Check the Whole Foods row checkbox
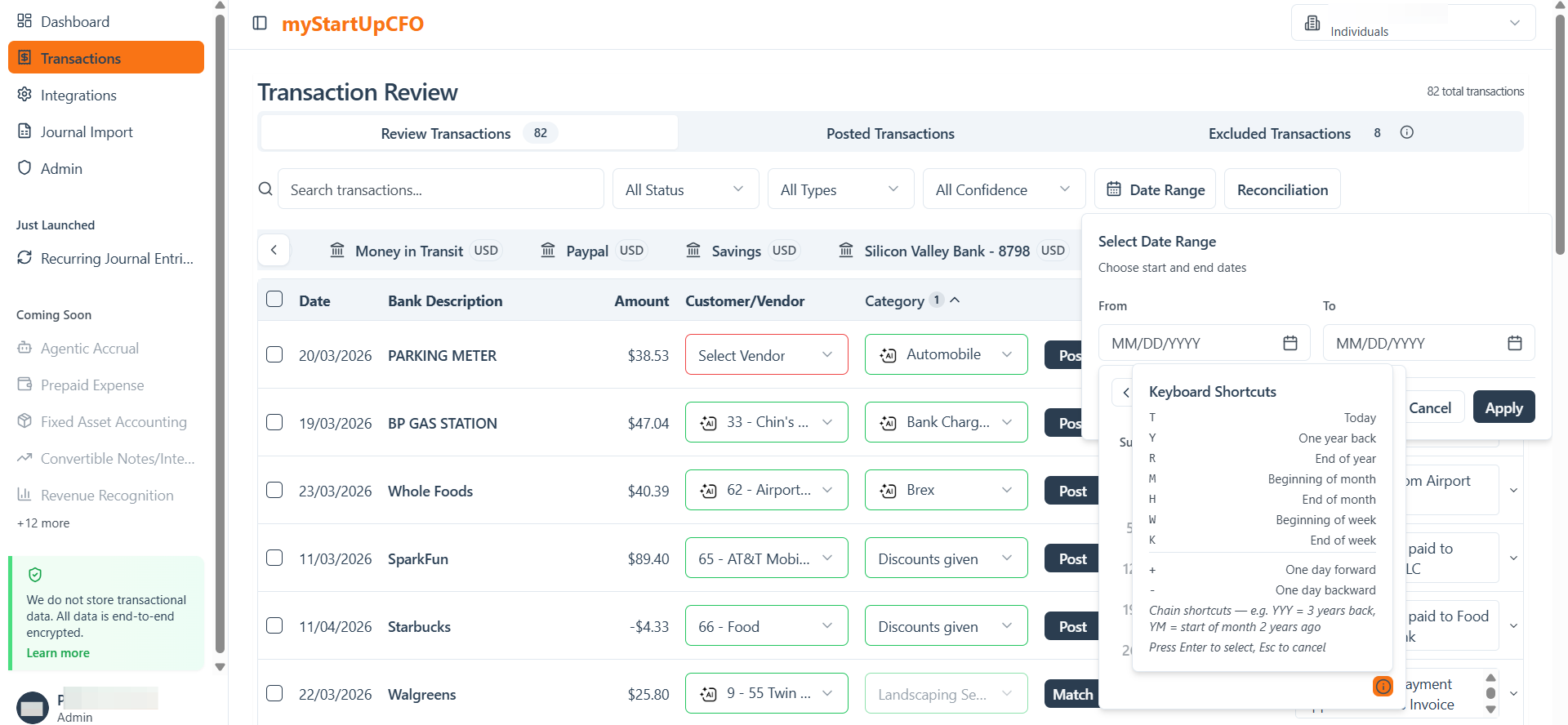The height and width of the screenshot is (725, 1568). (x=274, y=490)
